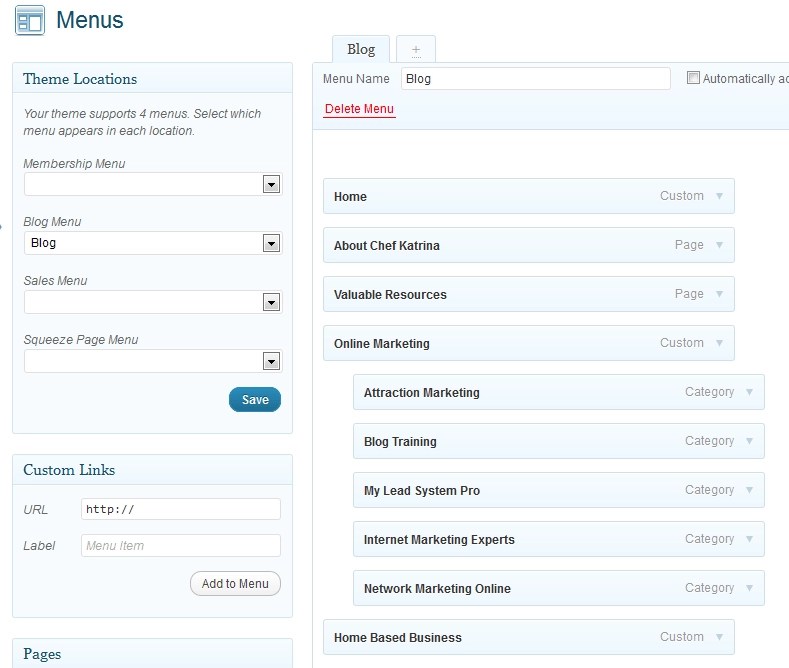The width and height of the screenshot is (789, 668).
Task: Click the Theme Locations panel header
Action: 152,78
